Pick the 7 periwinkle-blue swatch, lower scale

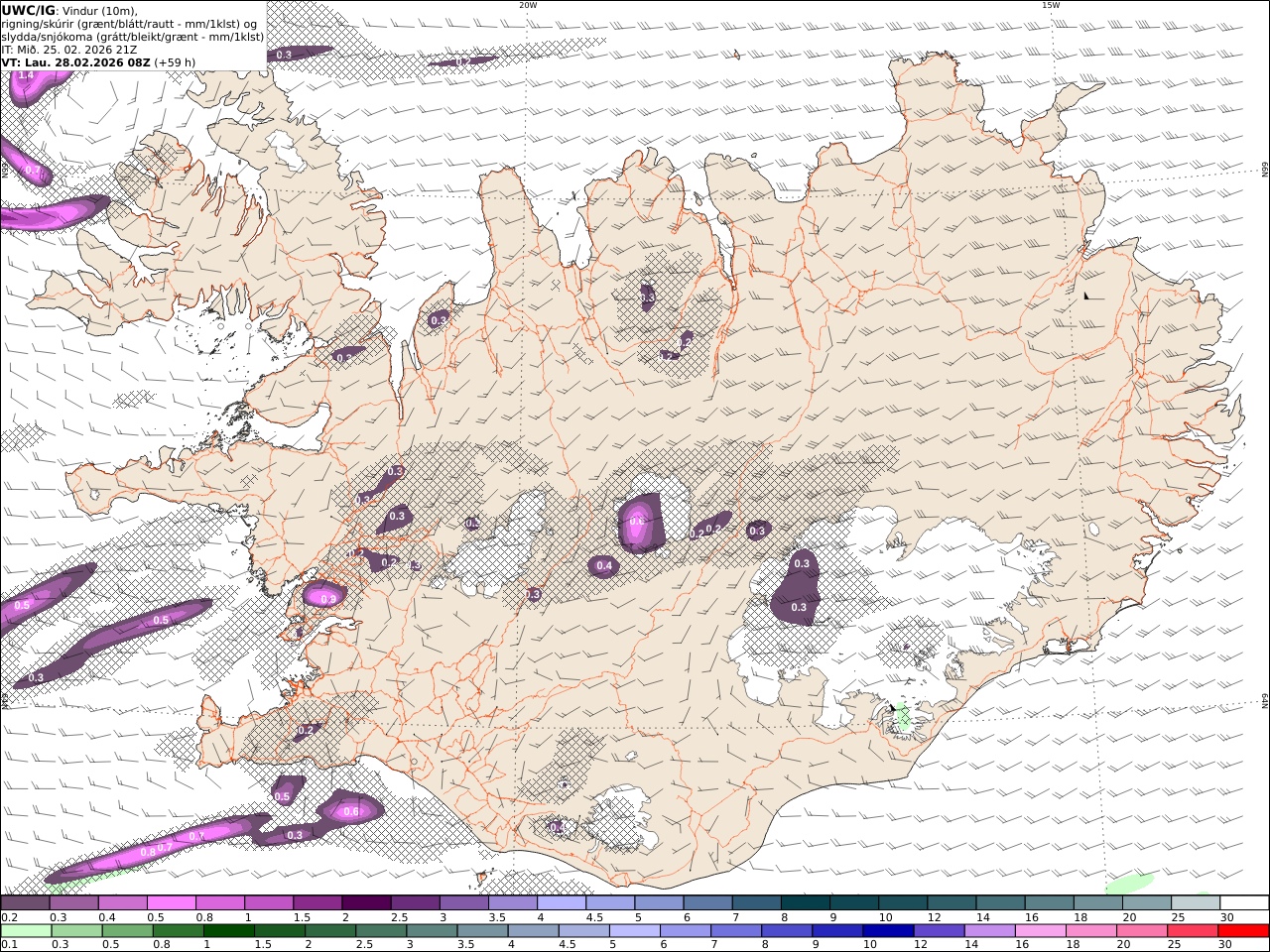tap(736, 931)
